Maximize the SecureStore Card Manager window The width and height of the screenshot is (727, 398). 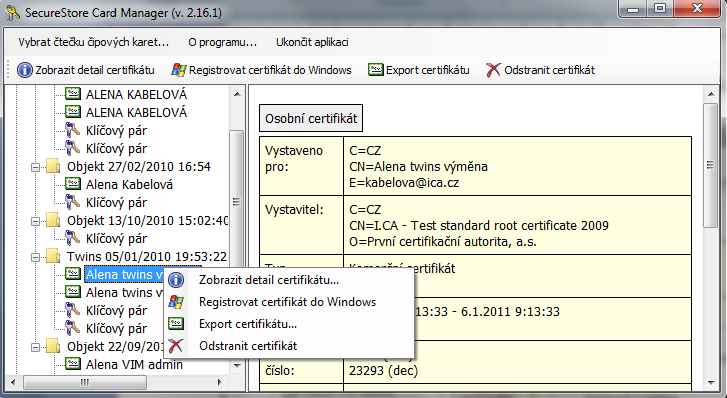(660, 9)
